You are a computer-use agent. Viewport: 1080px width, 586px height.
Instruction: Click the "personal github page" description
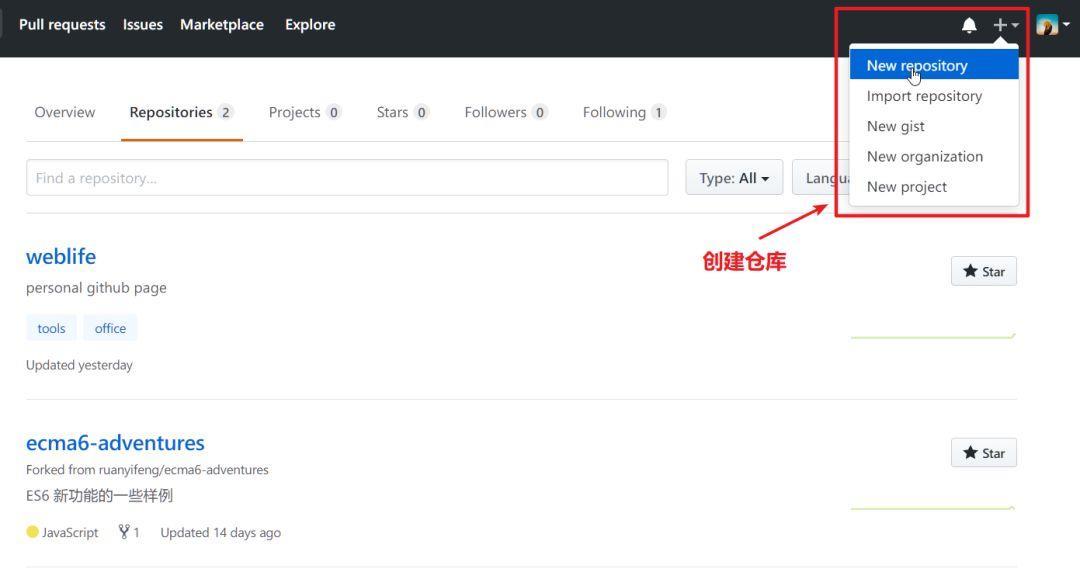pyautogui.click(x=96, y=288)
